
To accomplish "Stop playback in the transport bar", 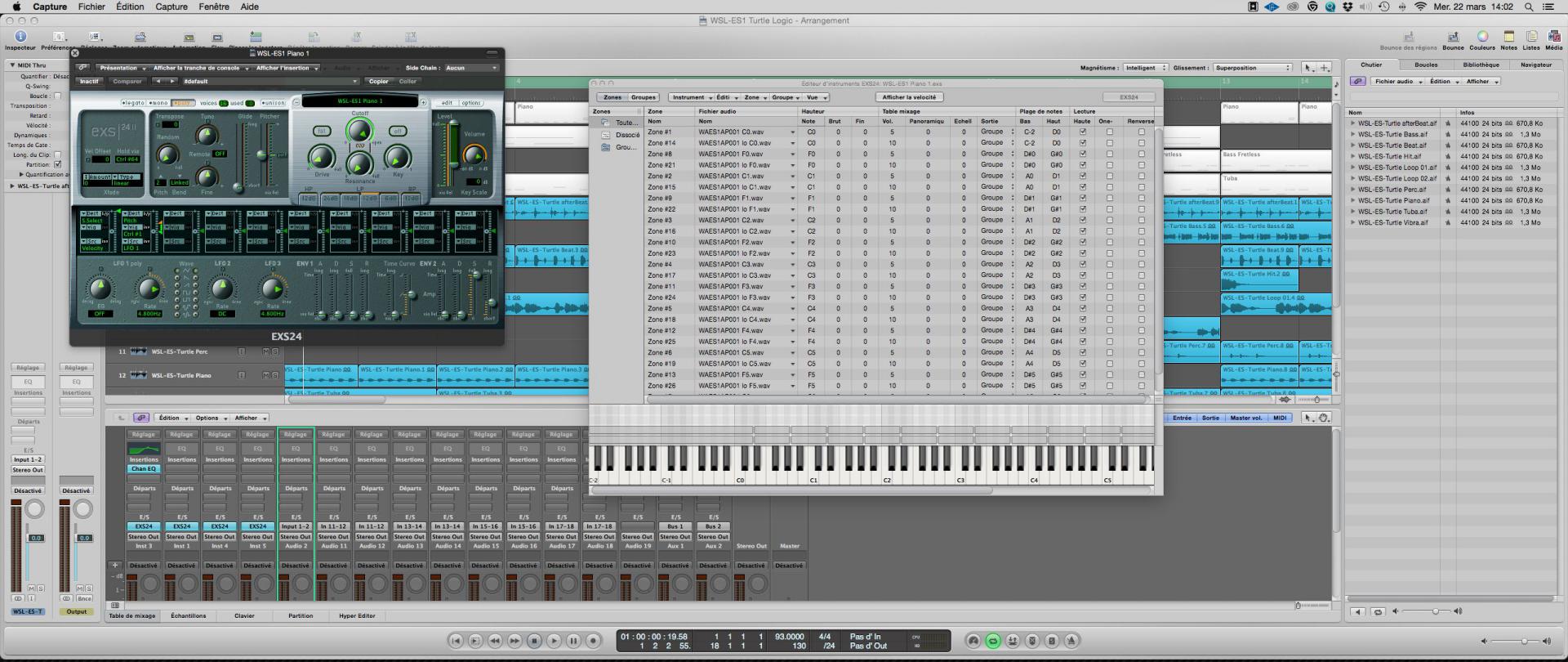I will tap(534, 641).
